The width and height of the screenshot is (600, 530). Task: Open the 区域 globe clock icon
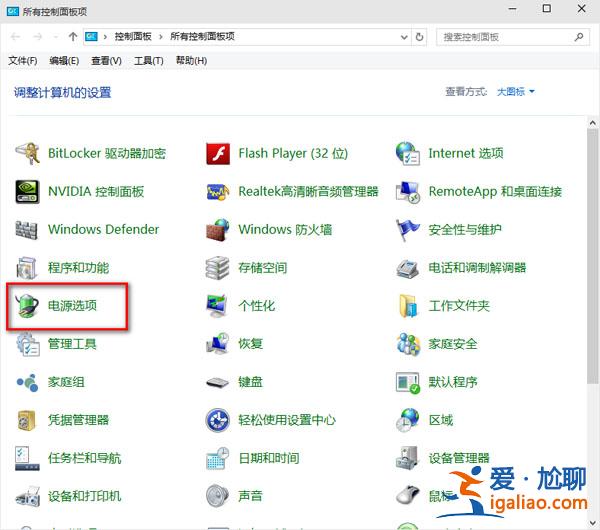(x=408, y=420)
